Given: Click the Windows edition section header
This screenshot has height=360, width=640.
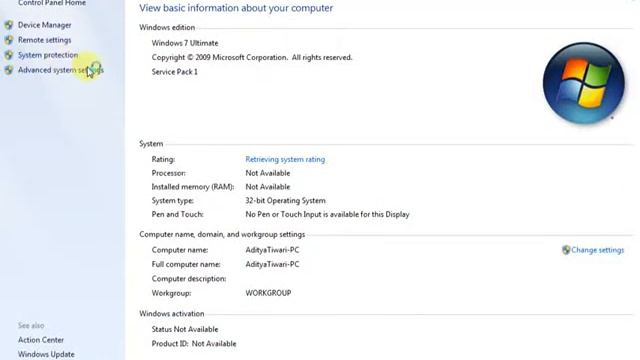Looking at the screenshot, I should point(167,27).
